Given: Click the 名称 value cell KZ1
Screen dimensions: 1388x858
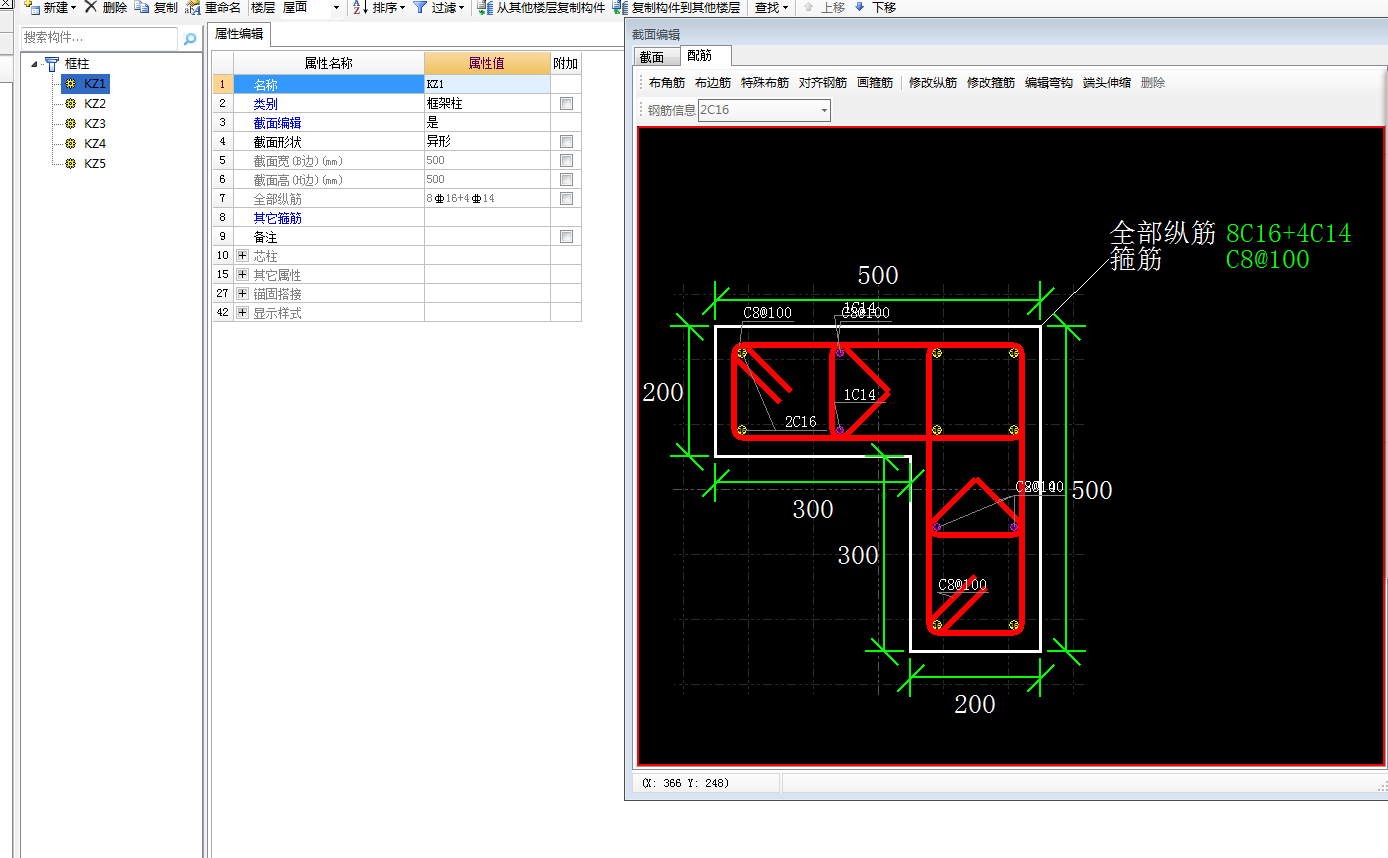Looking at the screenshot, I should (x=487, y=84).
